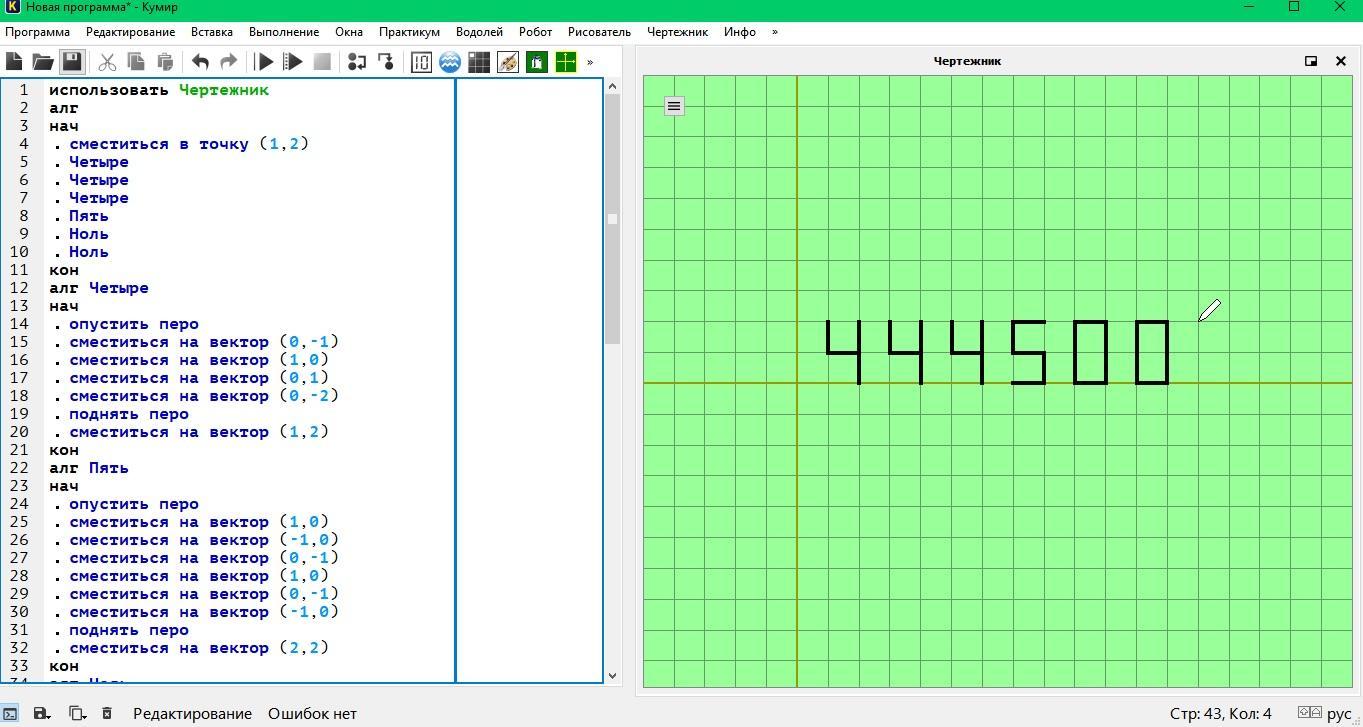Click the 'Стр: 43, Кол: 4' cursor position

tap(1220, 713)
